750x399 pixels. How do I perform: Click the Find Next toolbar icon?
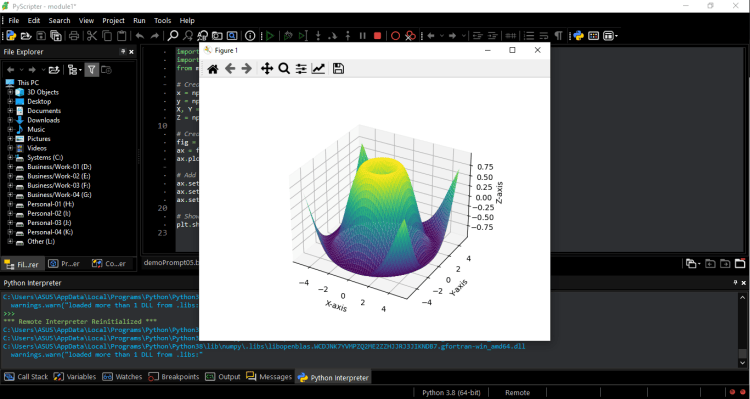(188, 35)
